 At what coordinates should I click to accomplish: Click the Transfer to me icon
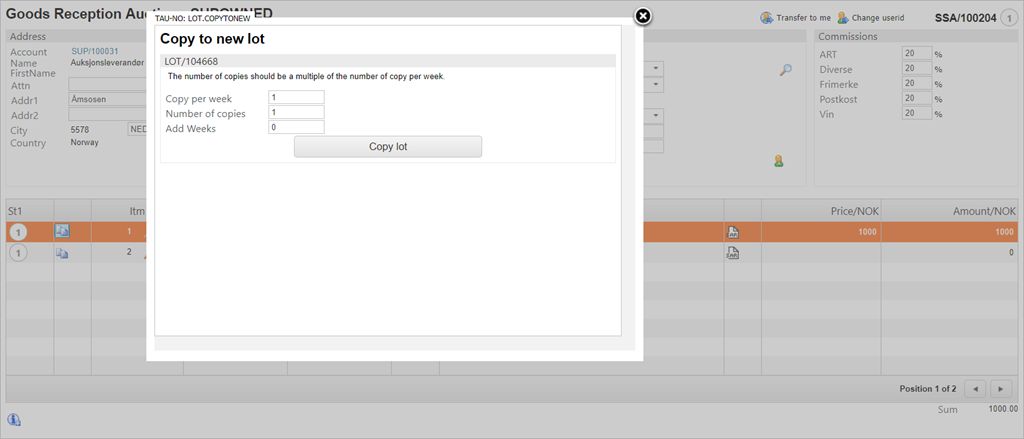tap(767, 17)
